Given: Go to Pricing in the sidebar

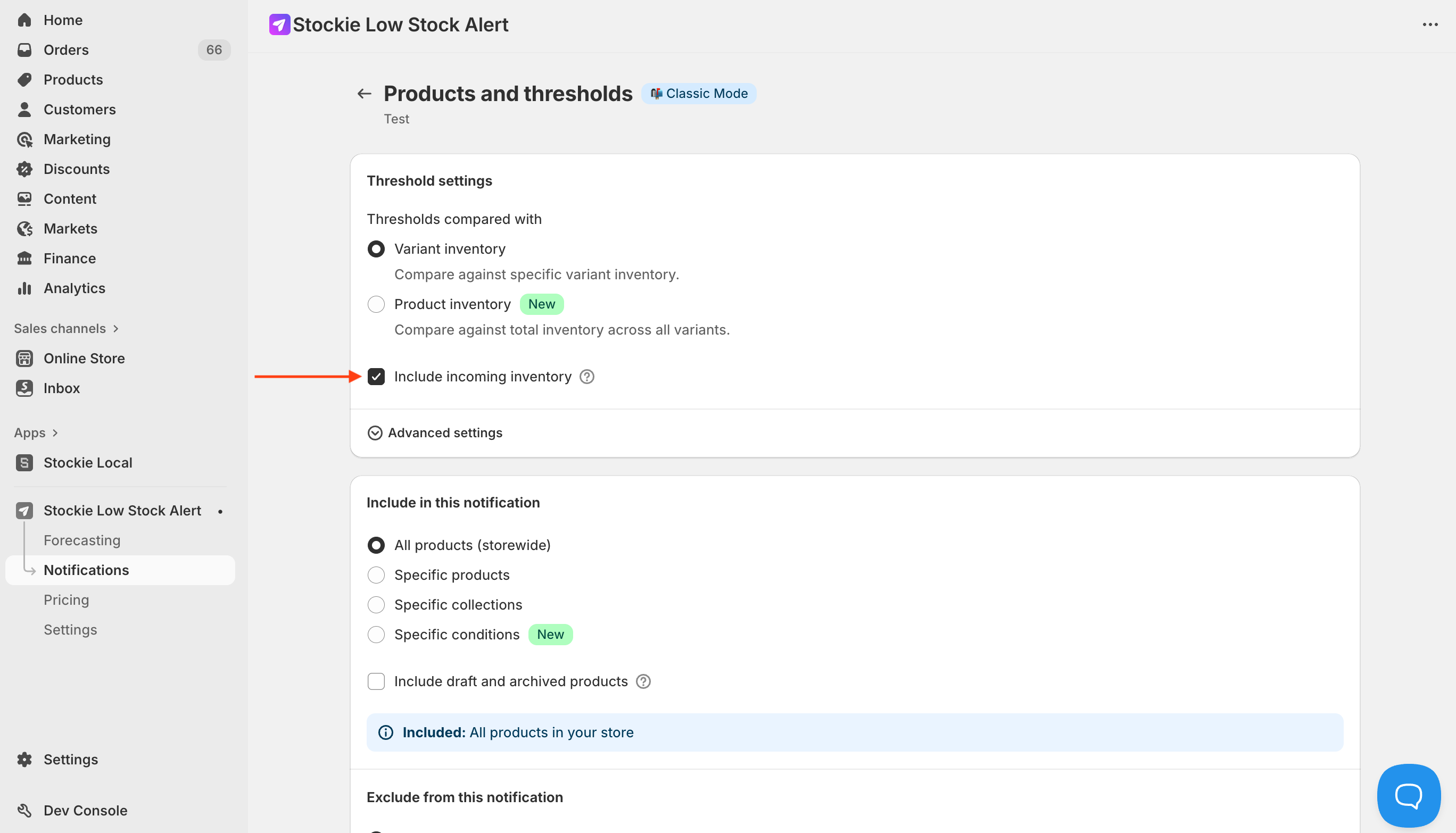Looking at the screenshot, I should tap(67, 599).
